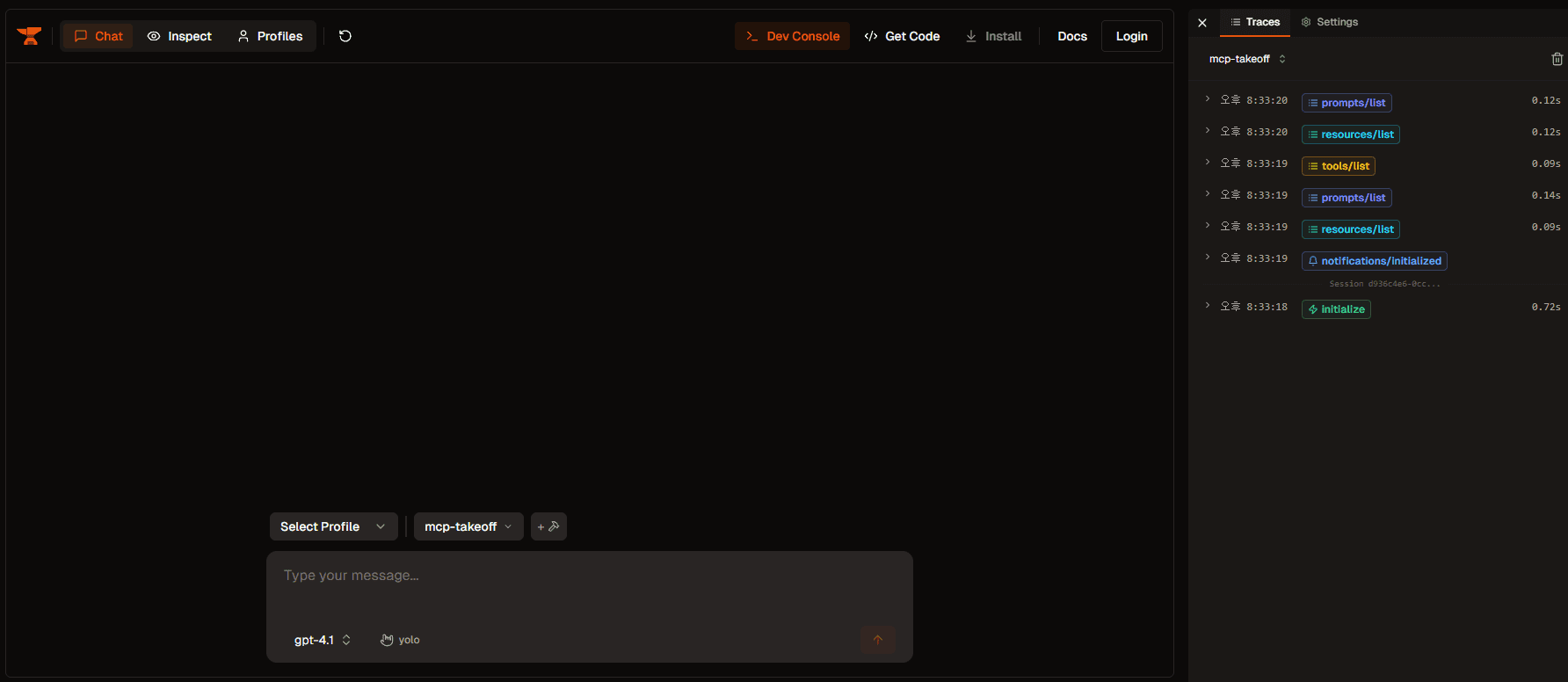
Task: Close the traces side panel
Action: pyautogui.click(x=1202, y=23)
